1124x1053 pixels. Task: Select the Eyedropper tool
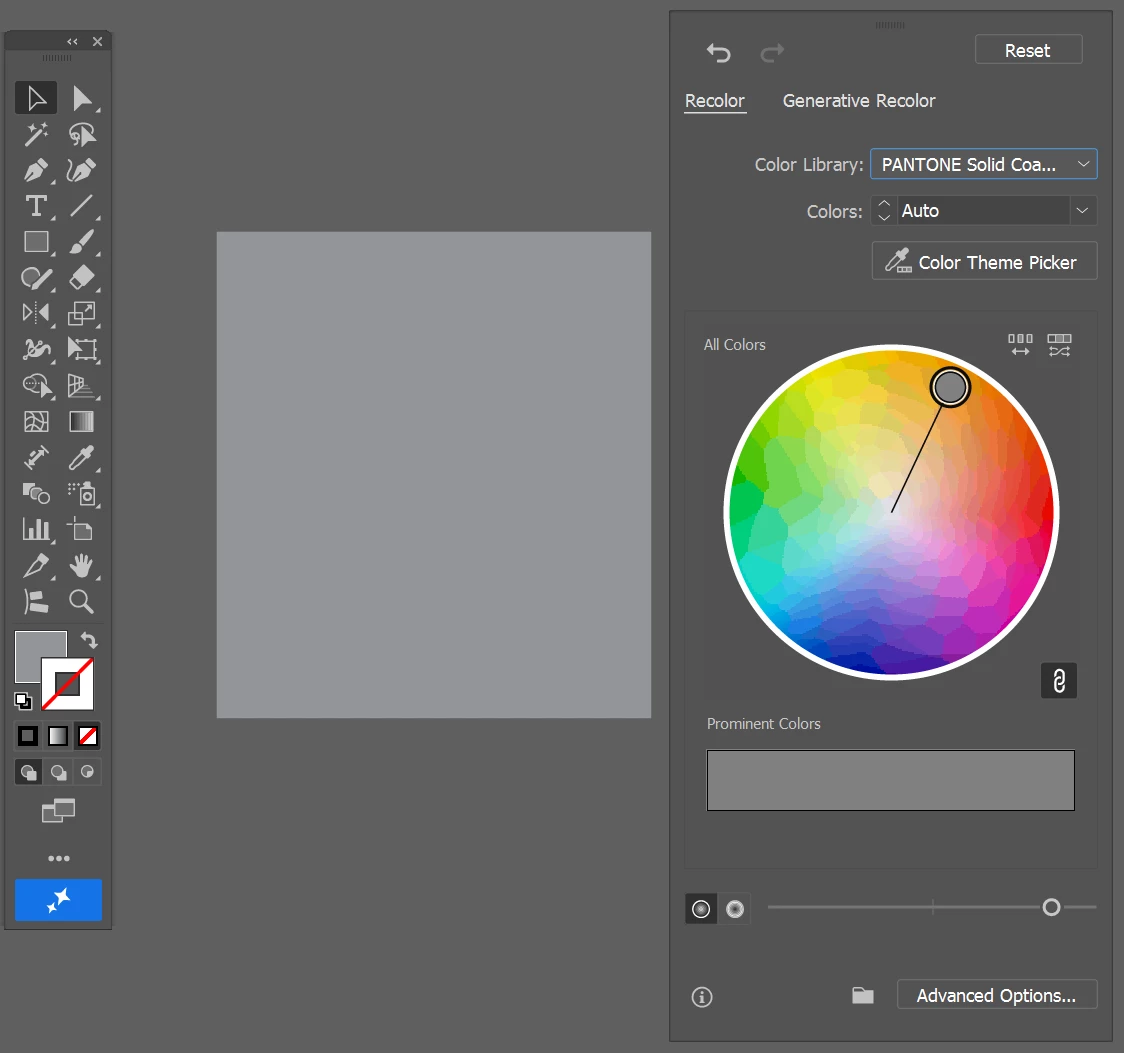pyautogui.click(x=82, y=457)
